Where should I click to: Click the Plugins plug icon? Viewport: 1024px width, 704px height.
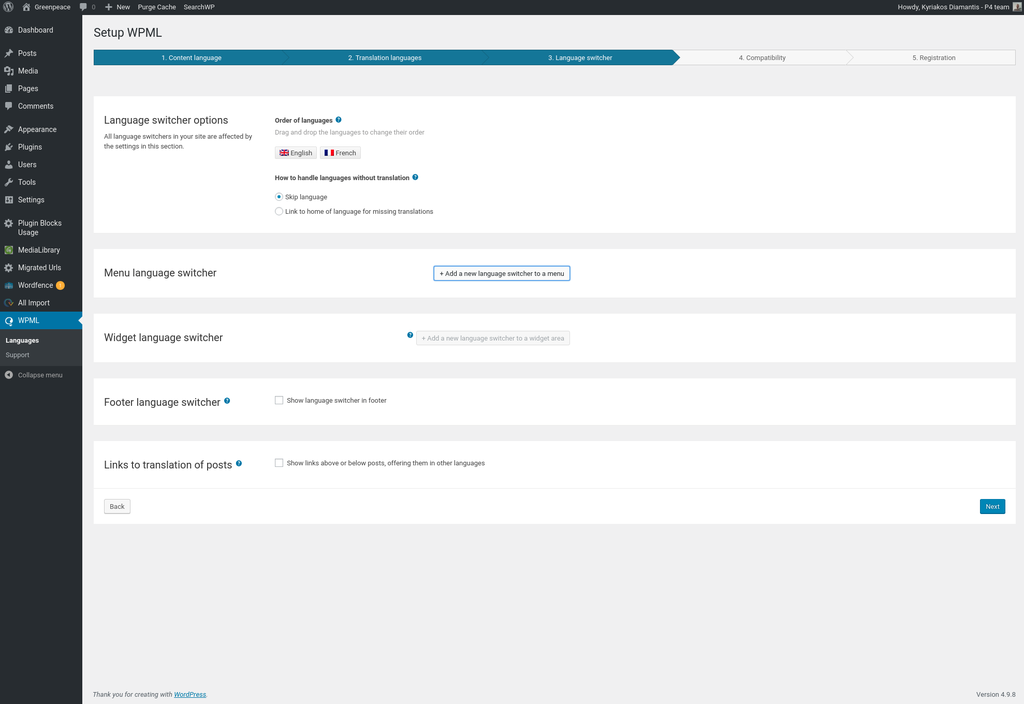(8, 147)
